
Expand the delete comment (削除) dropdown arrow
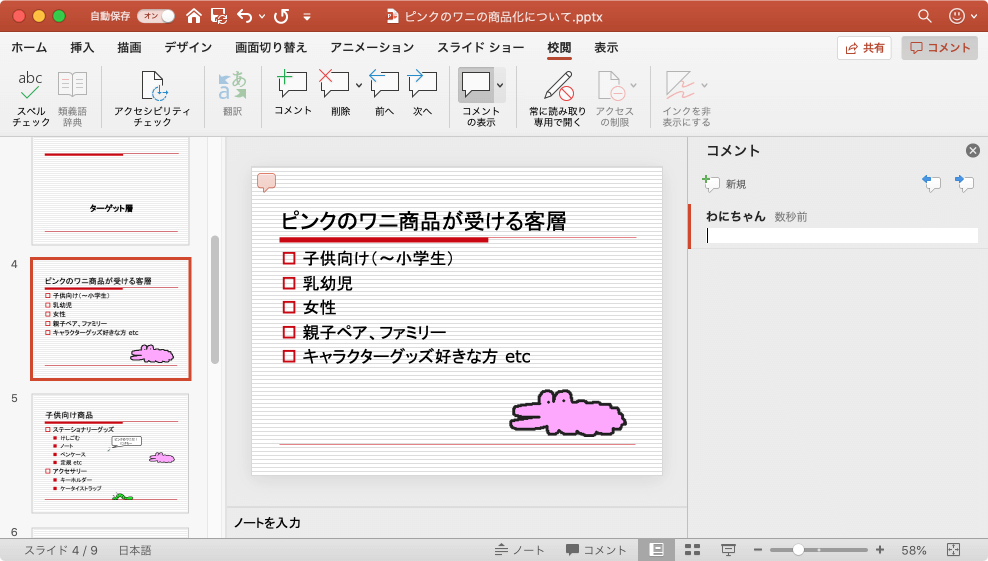[x=358, y=85]
